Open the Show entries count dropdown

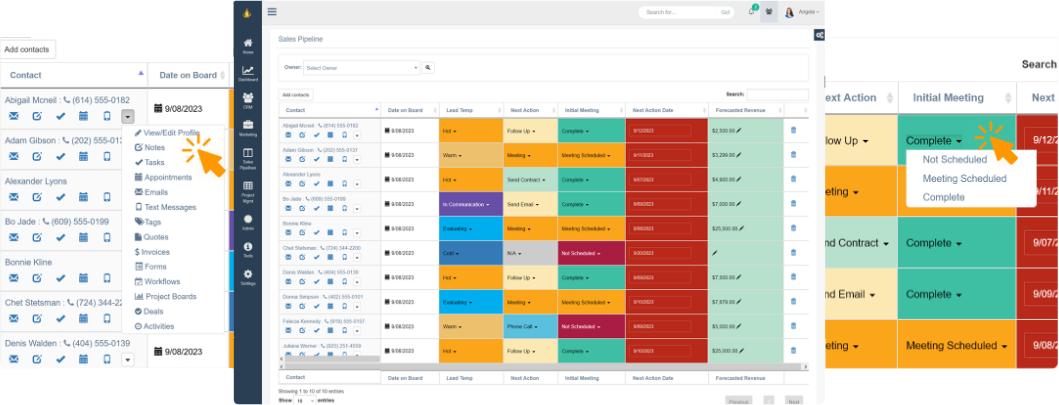click(305, 400)
